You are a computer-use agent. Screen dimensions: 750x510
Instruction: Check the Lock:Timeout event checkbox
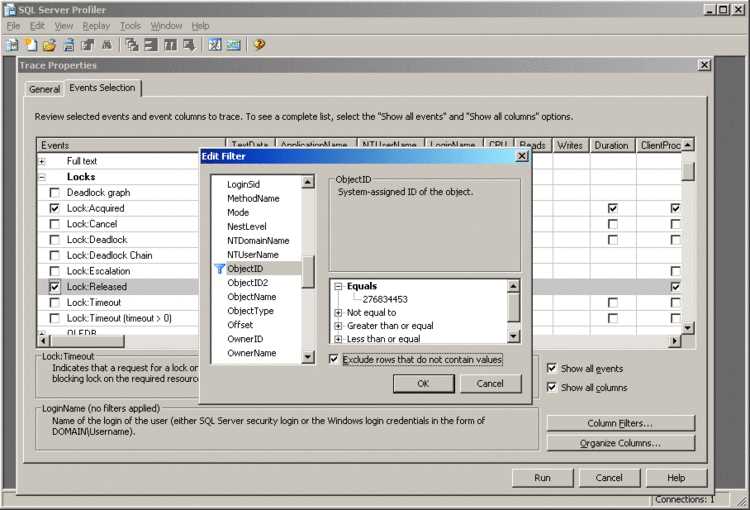tap(55, 303)
